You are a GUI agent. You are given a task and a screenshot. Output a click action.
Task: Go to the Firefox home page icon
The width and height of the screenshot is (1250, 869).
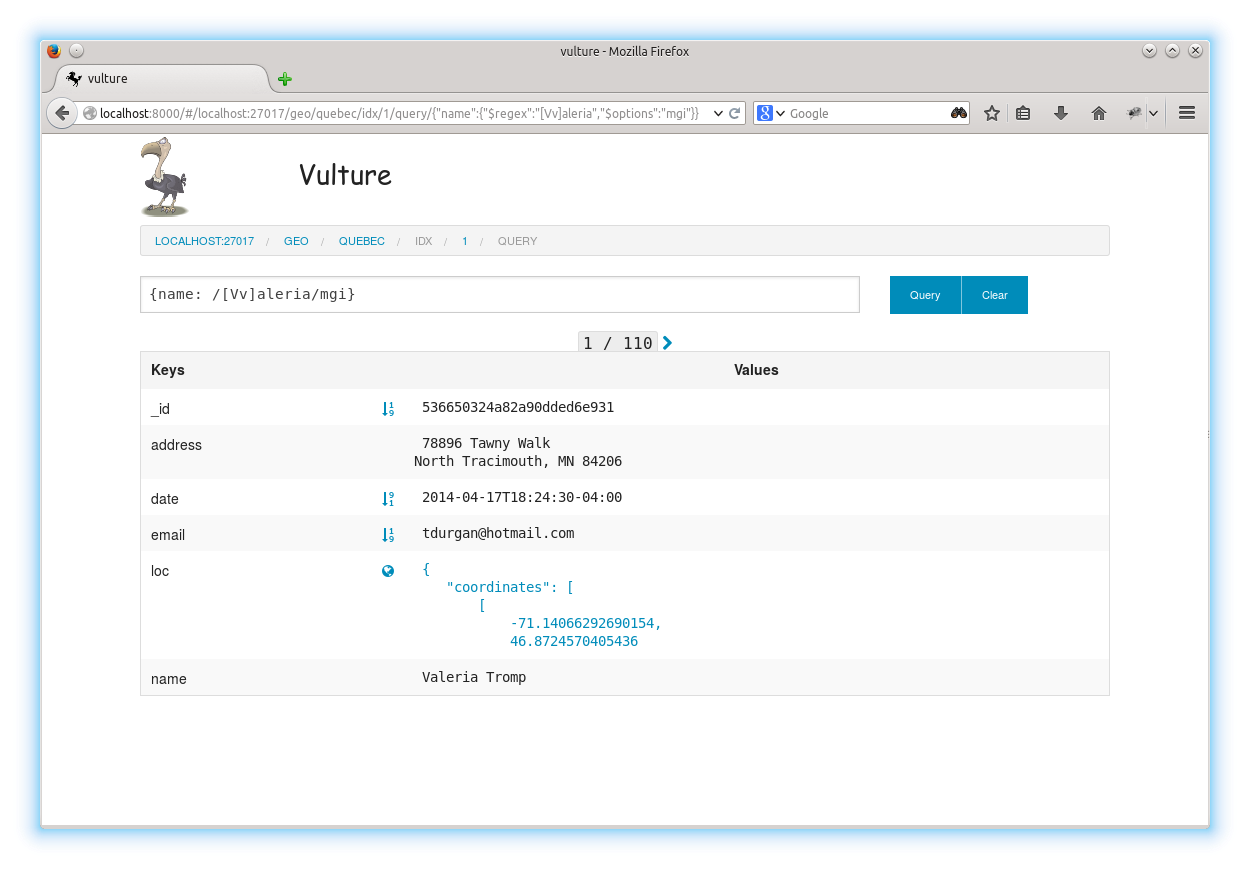[1099, 113]
